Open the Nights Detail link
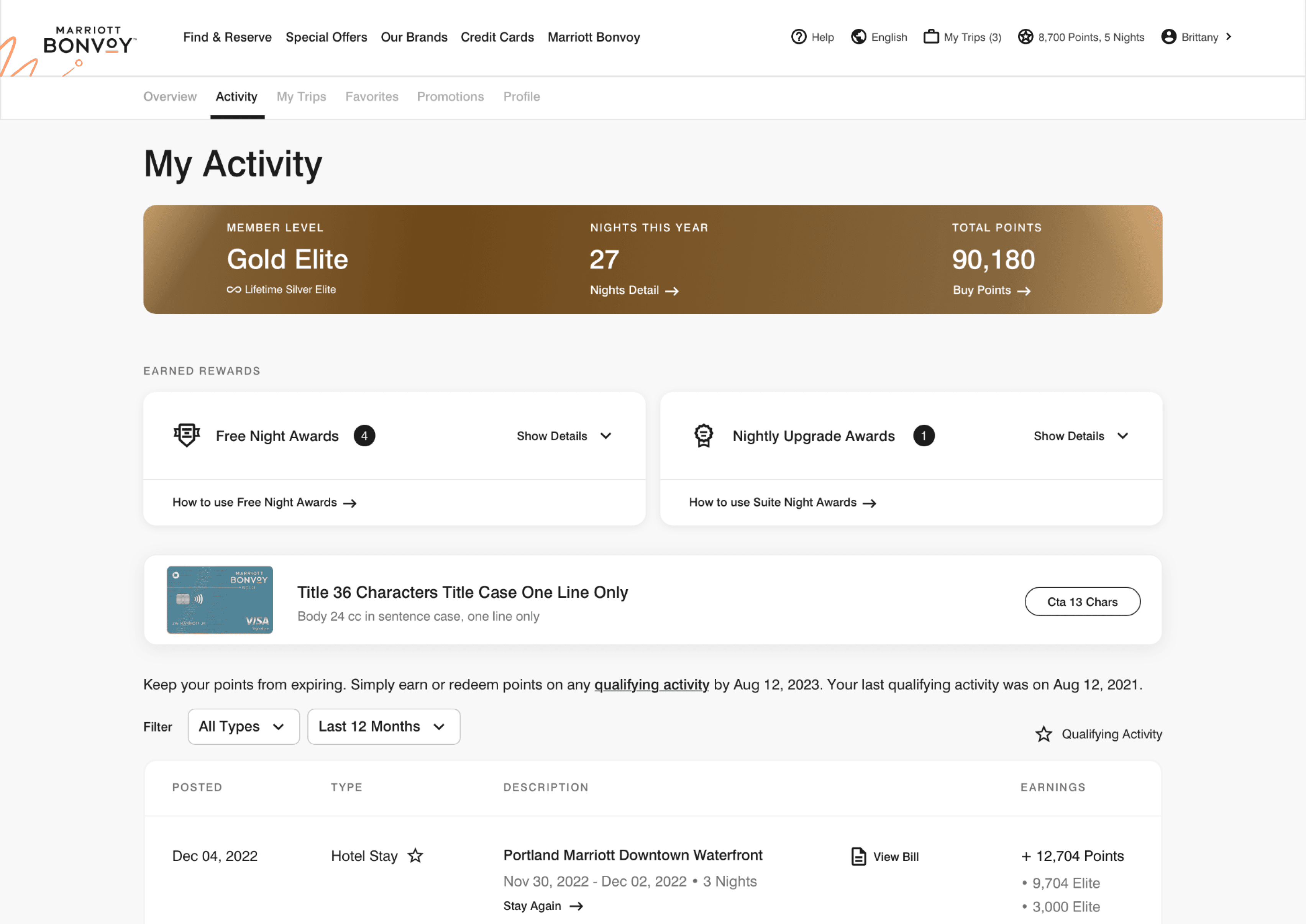The image size is (1306, 924). coord(634,290)
